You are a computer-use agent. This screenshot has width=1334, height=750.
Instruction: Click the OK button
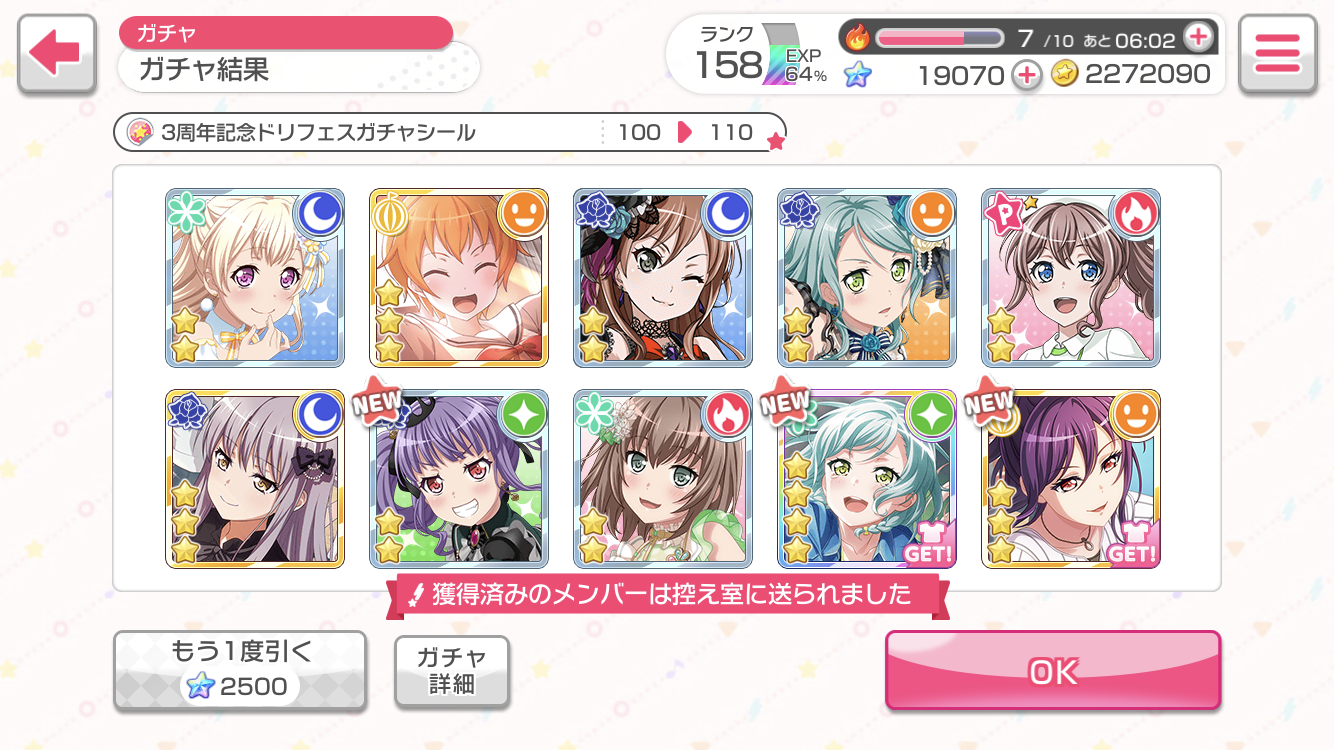pyautogui.click(x=1053, y=671)
